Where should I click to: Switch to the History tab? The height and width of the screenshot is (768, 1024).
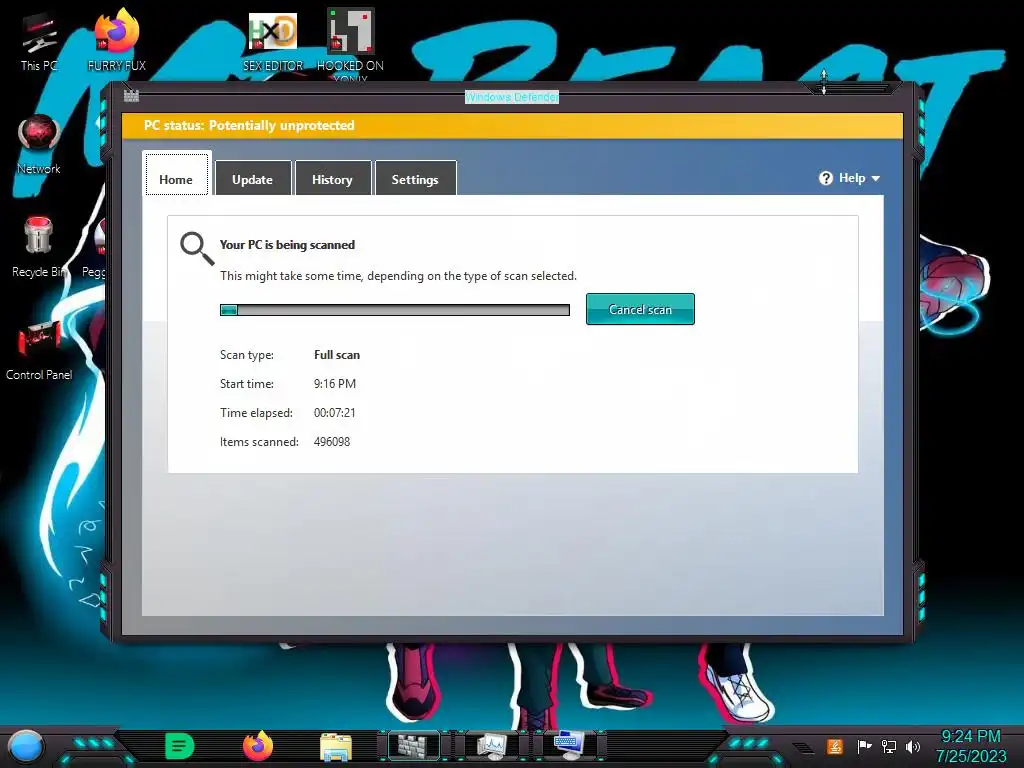tap(332, 178)
